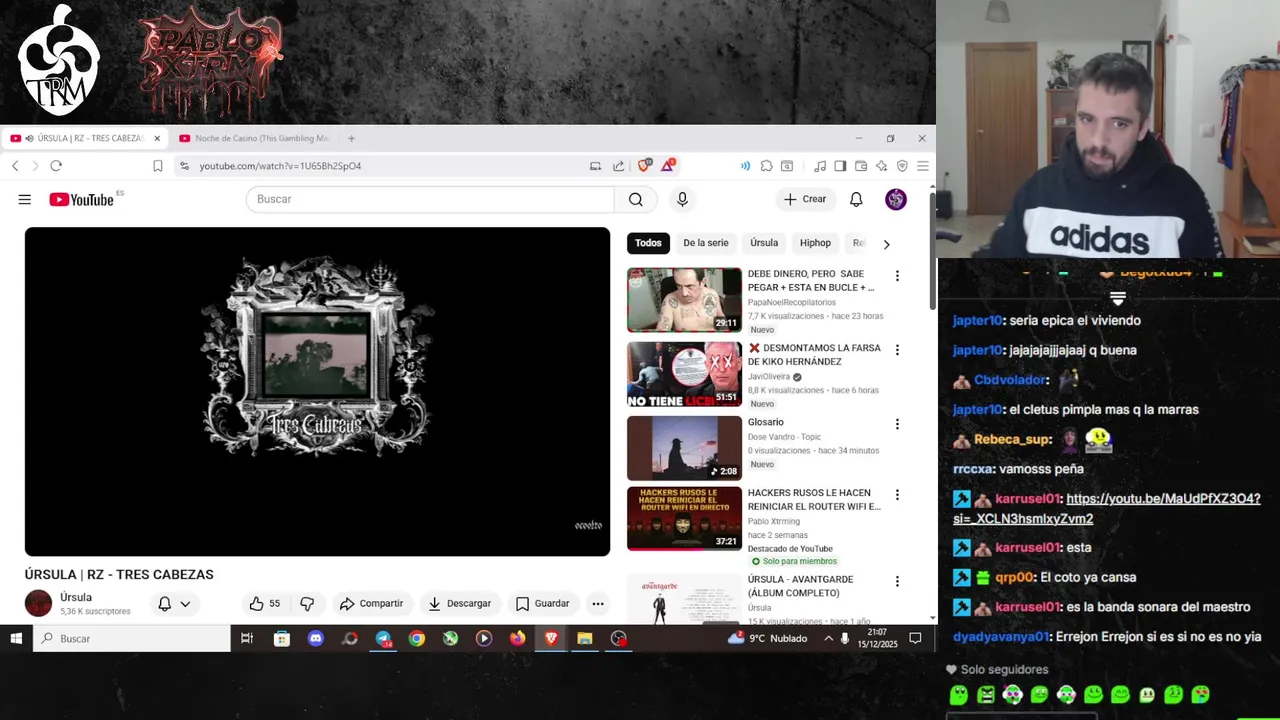Like the video with thumbs-up
The image size is (1280, 720).
[x=265, y=604]
